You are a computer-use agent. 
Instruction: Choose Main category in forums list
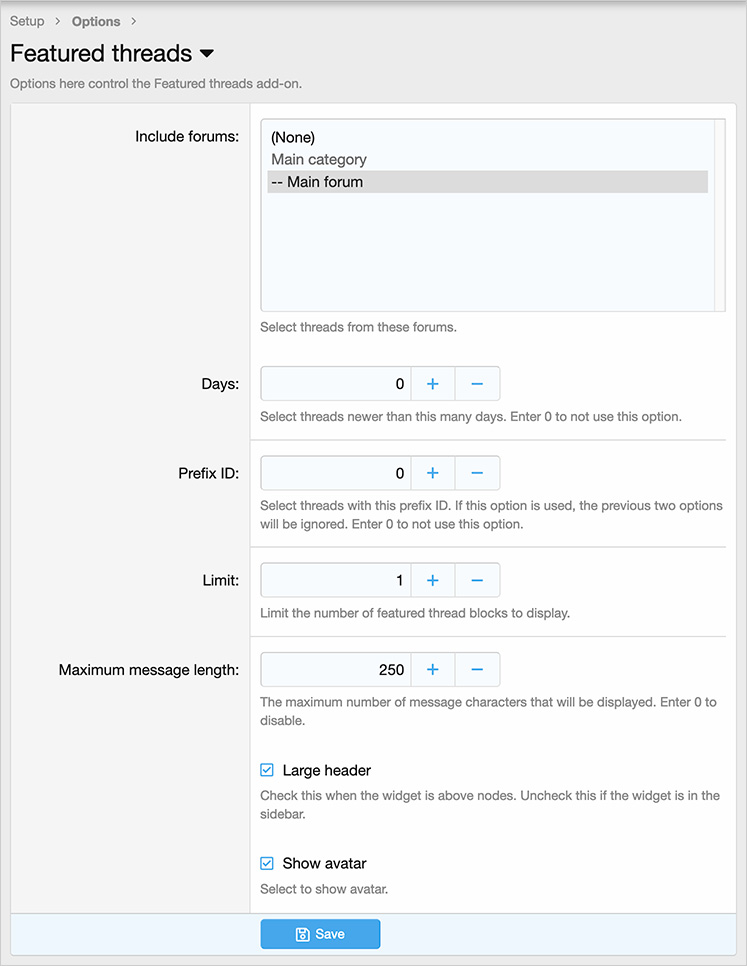tap(319, 159)
